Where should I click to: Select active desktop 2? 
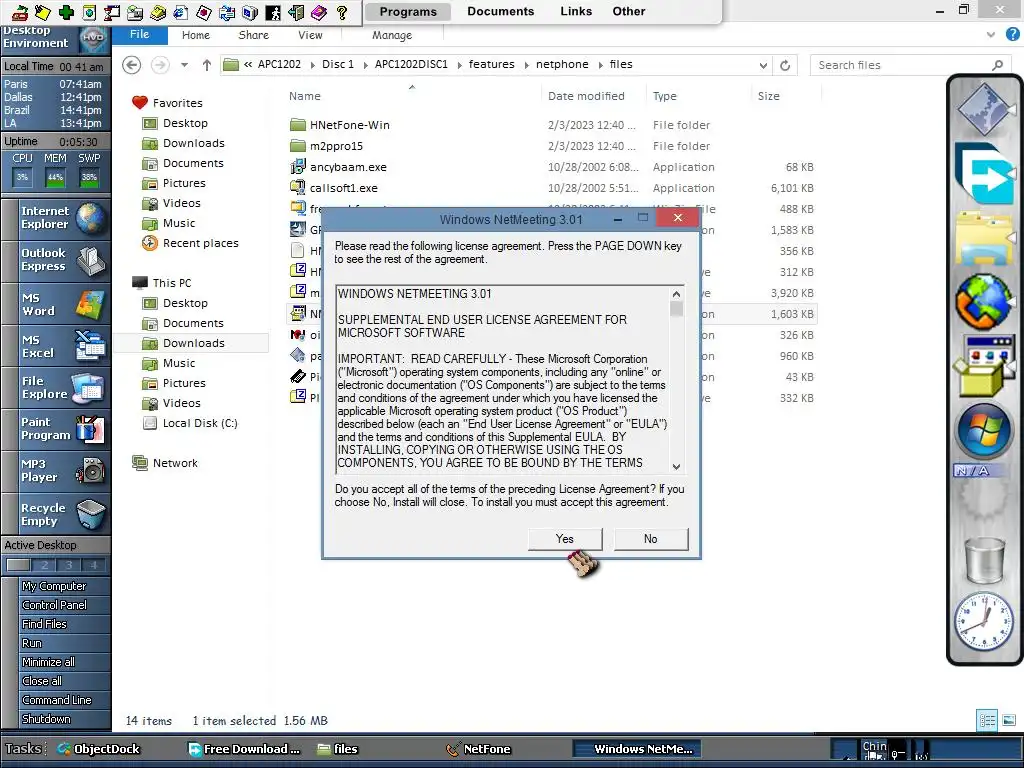(44, 566)
